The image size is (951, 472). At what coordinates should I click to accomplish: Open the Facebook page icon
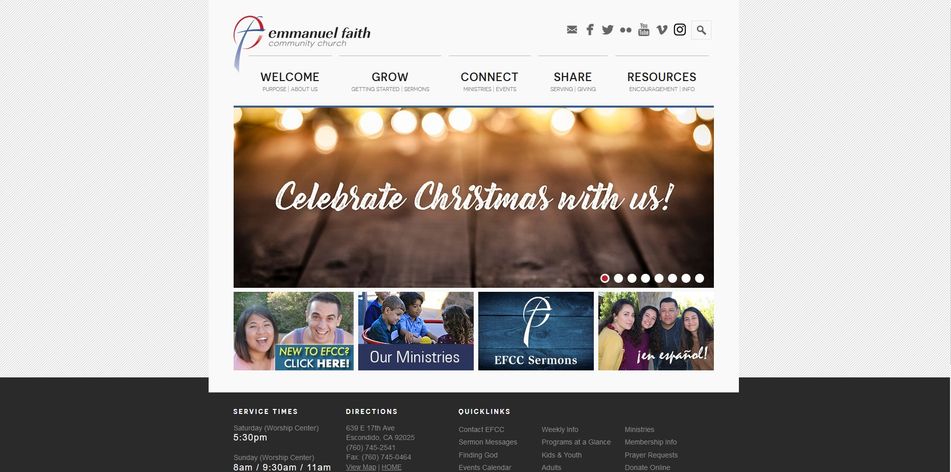pos(590,30)
